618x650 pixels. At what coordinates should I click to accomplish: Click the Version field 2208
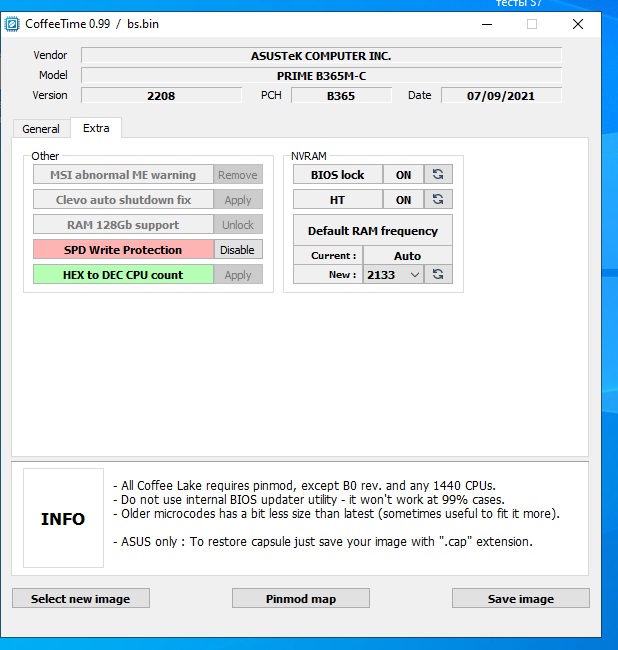[x=161, y=95]
